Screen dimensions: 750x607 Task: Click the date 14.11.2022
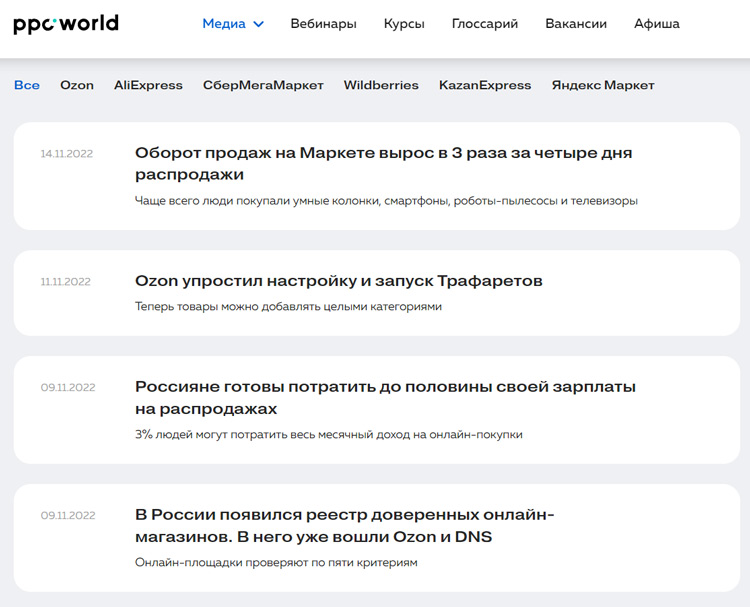pyautogui.click(x=66, y=154)
